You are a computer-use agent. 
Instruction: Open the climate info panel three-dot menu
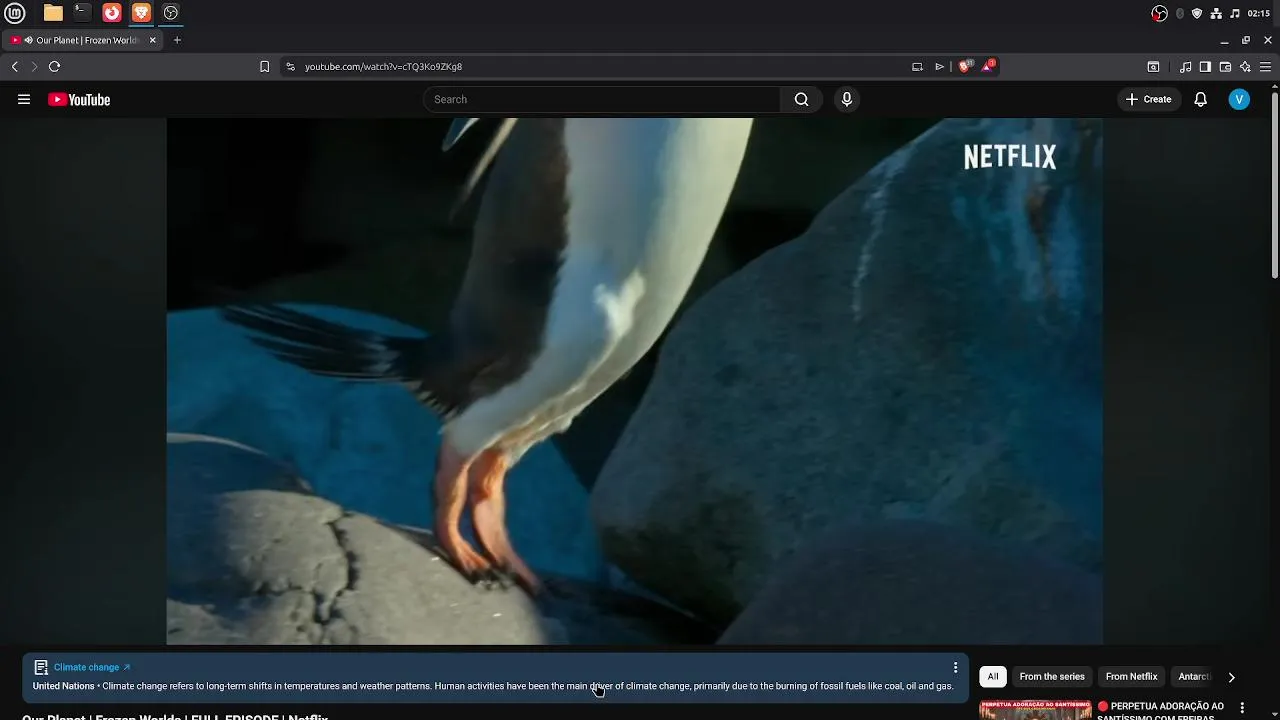point(955,667)
